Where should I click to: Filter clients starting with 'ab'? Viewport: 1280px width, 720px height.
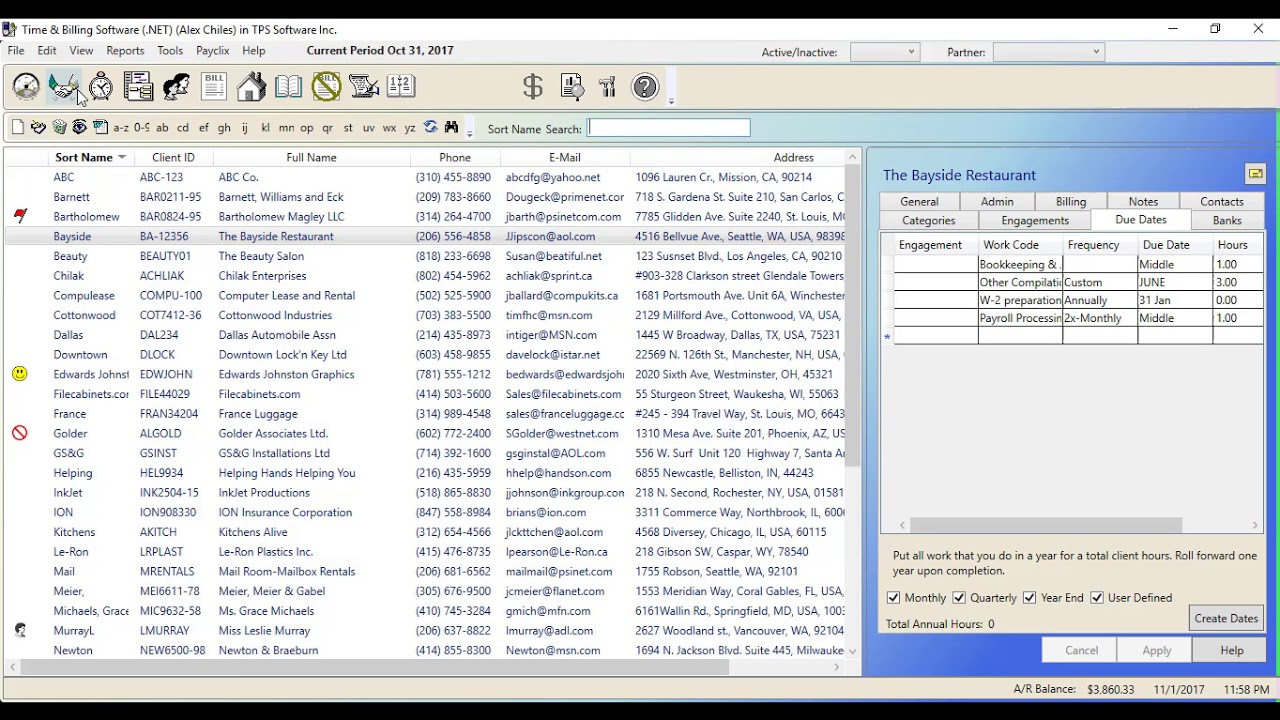click(162, 128)
